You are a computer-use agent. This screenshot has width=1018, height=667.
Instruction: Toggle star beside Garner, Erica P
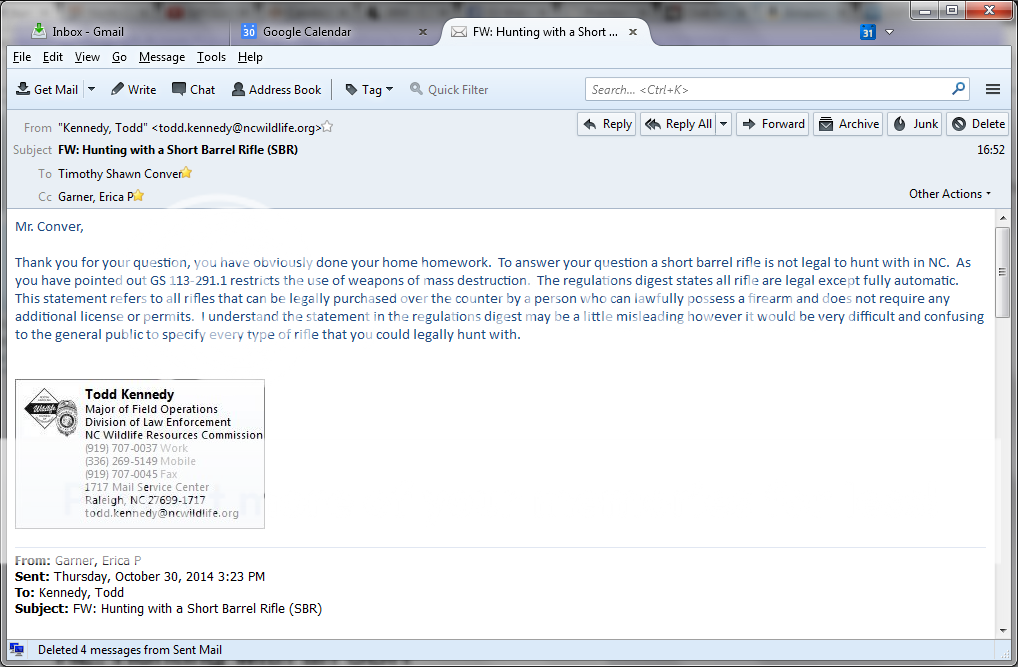click(x=139, y=196)
